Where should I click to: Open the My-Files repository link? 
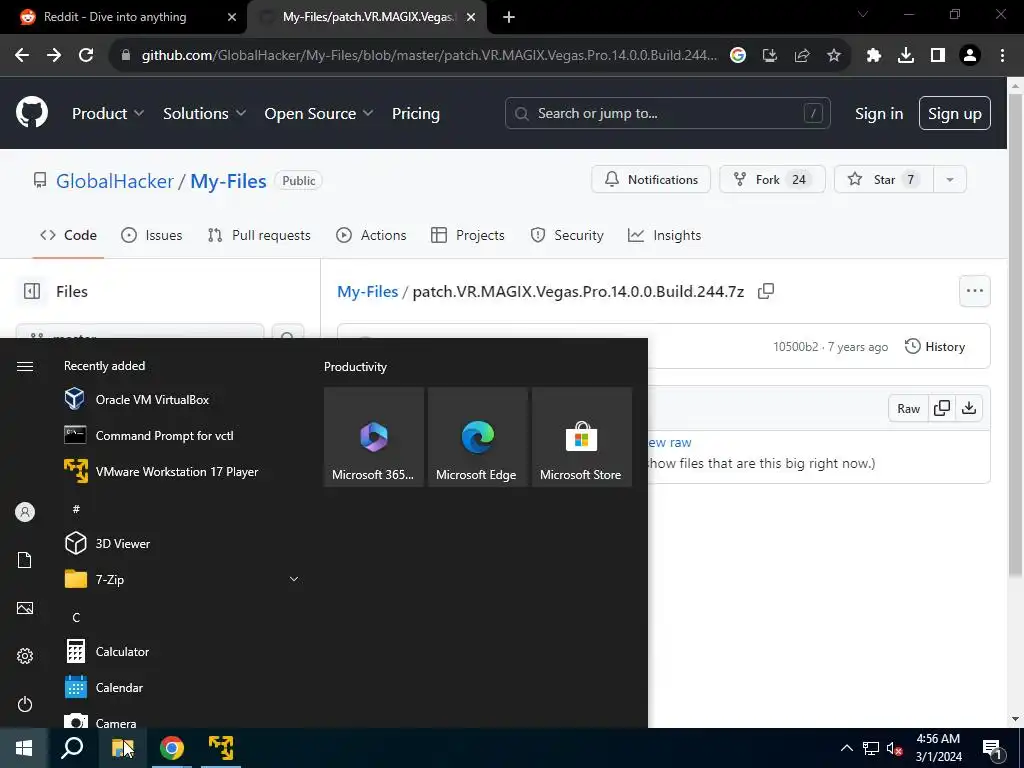point(228,181)
